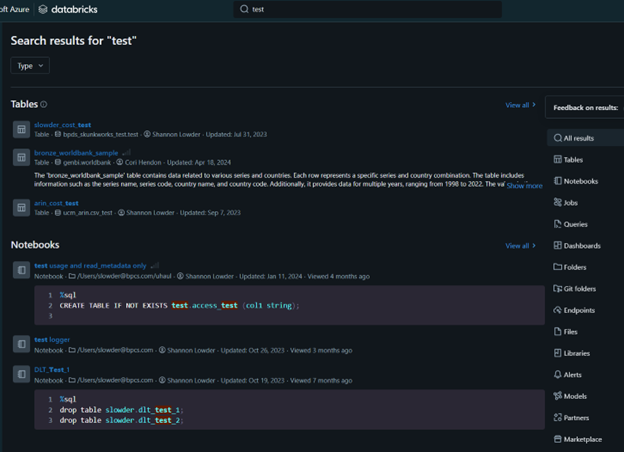Click notebook icon beside DLT_Test_1
This screenshot has width=624, height=452.
[21, 374]
